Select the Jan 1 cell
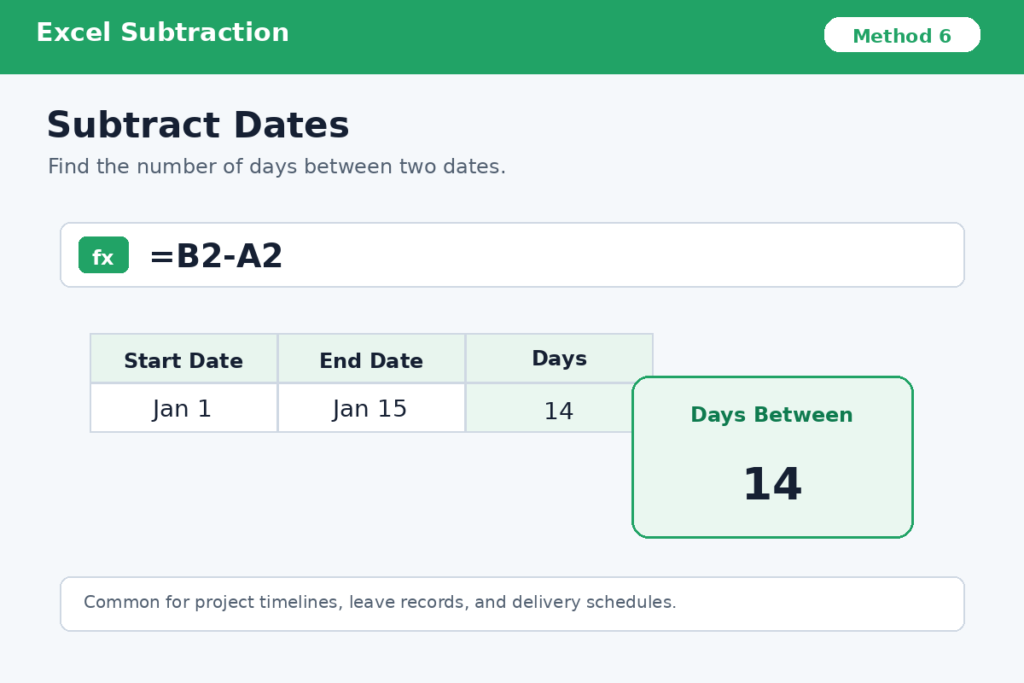This screenshot has height=683, width=1024. tap(184, 408)
